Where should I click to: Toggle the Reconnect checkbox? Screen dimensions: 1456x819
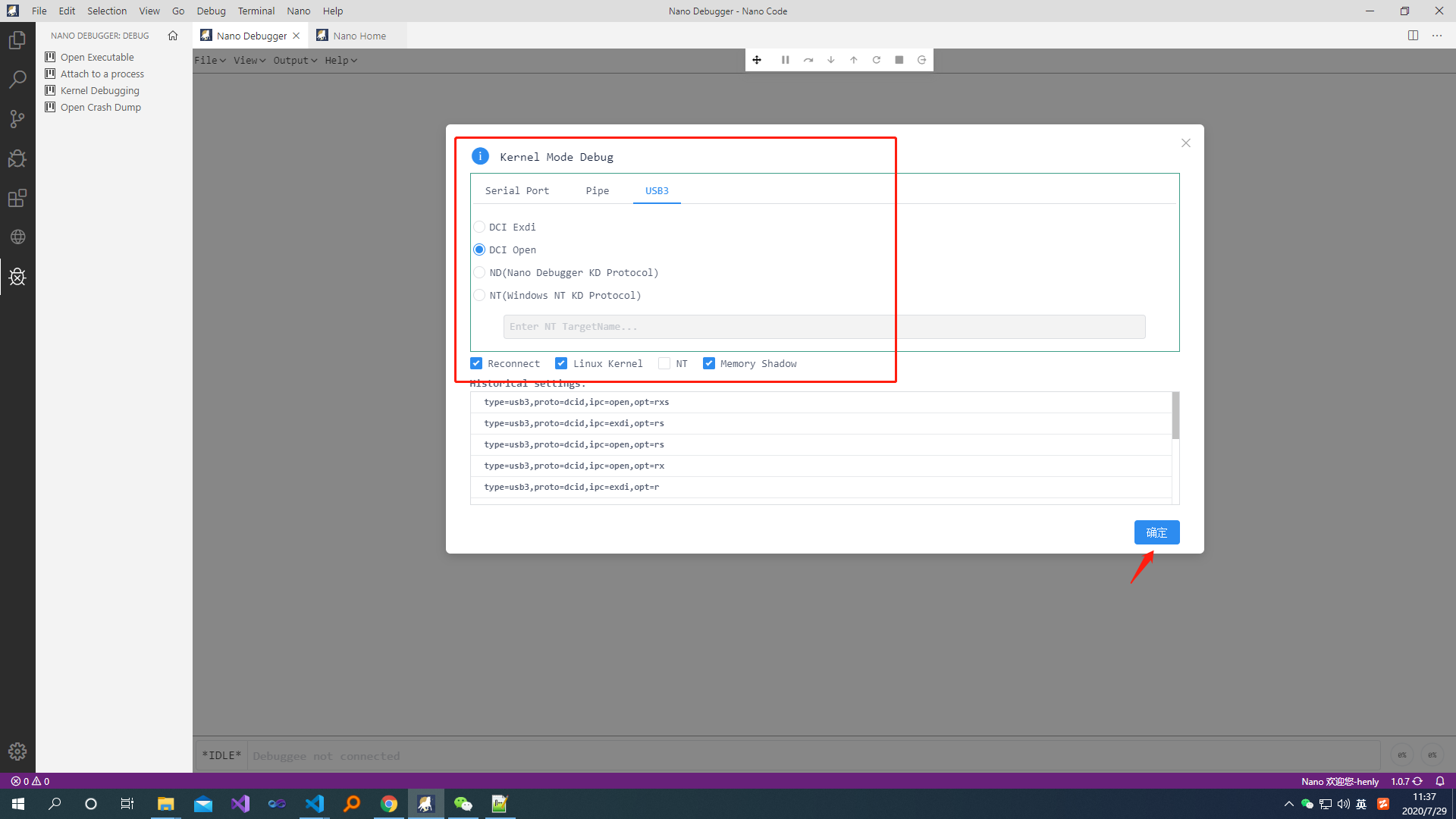(476, 363)
